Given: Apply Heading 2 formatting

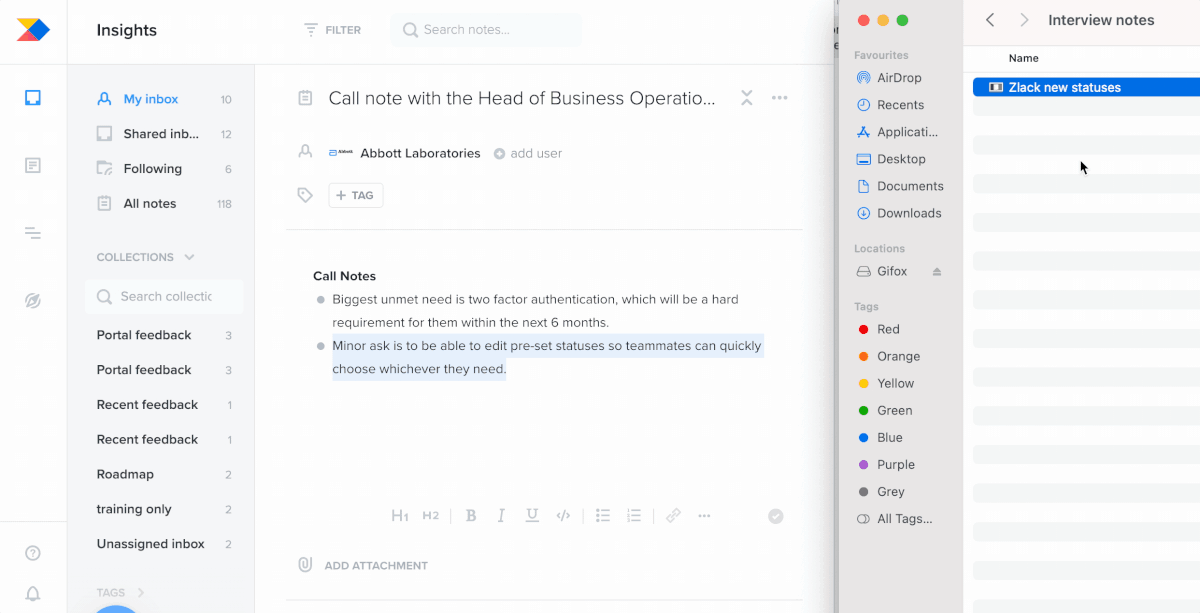Looking at the screenshot, I should click(431, 516).
